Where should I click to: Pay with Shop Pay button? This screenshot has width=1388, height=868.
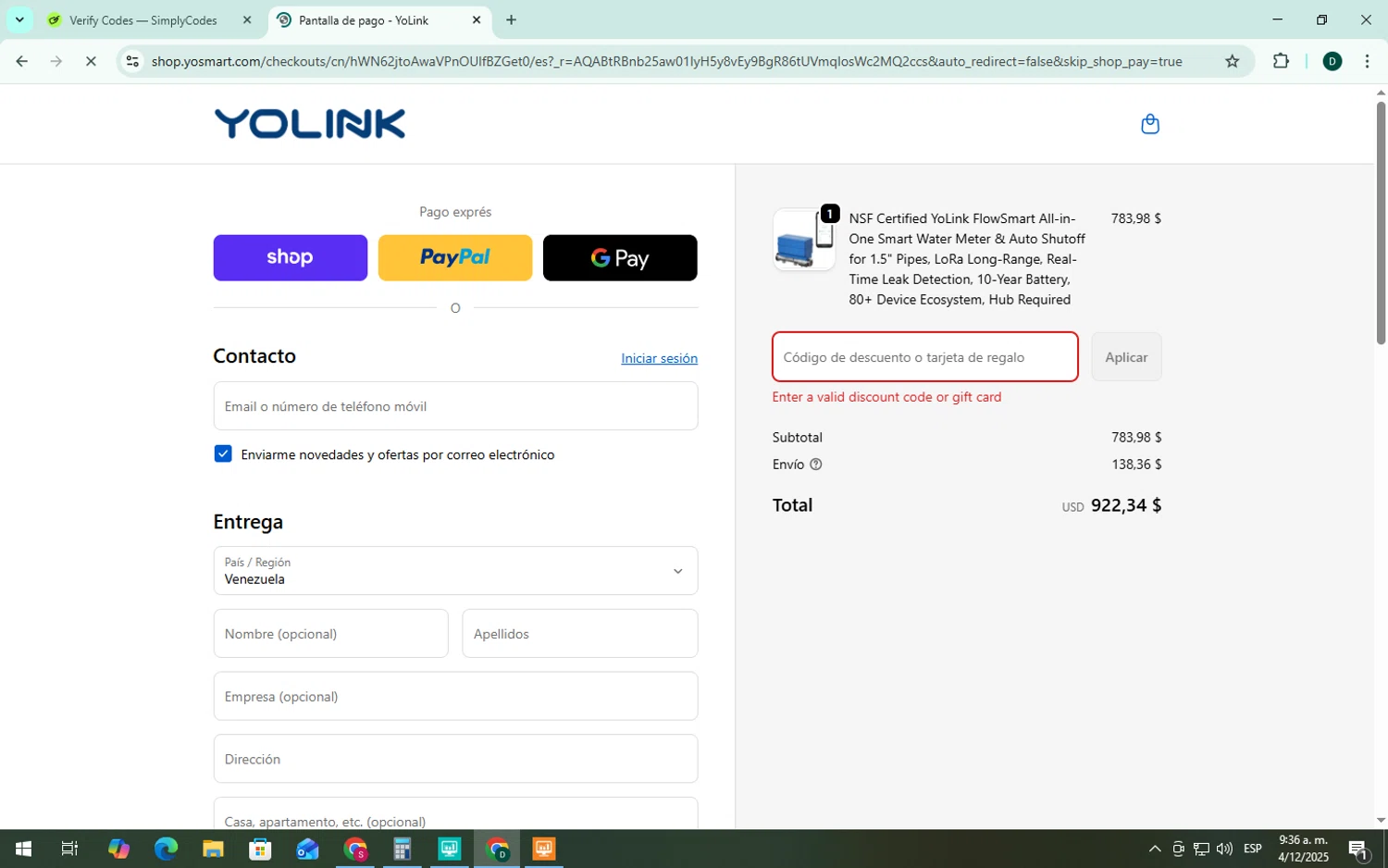coord(291,257)
